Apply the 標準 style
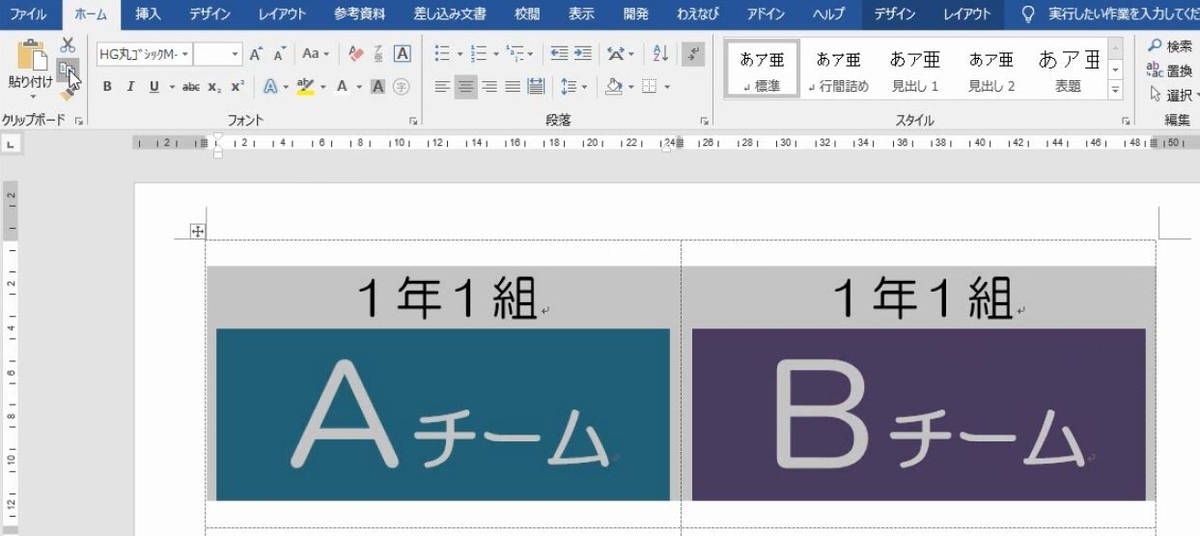This screenshot has width=1200, height=536. point(761,69)
